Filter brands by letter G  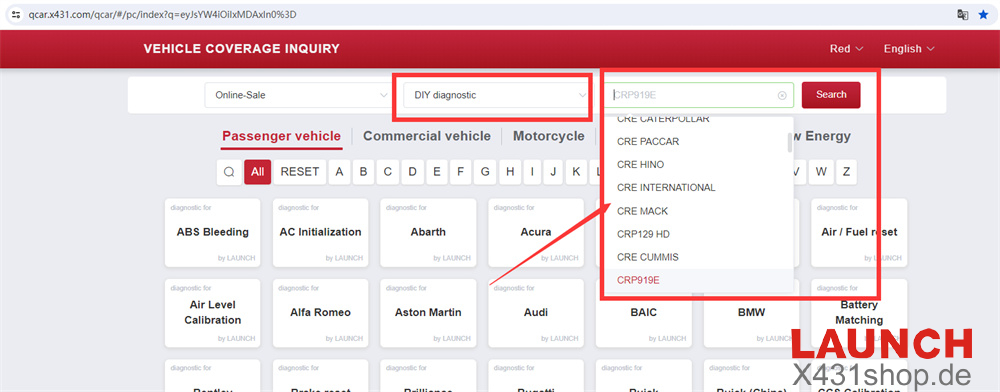tap(485, 172)
